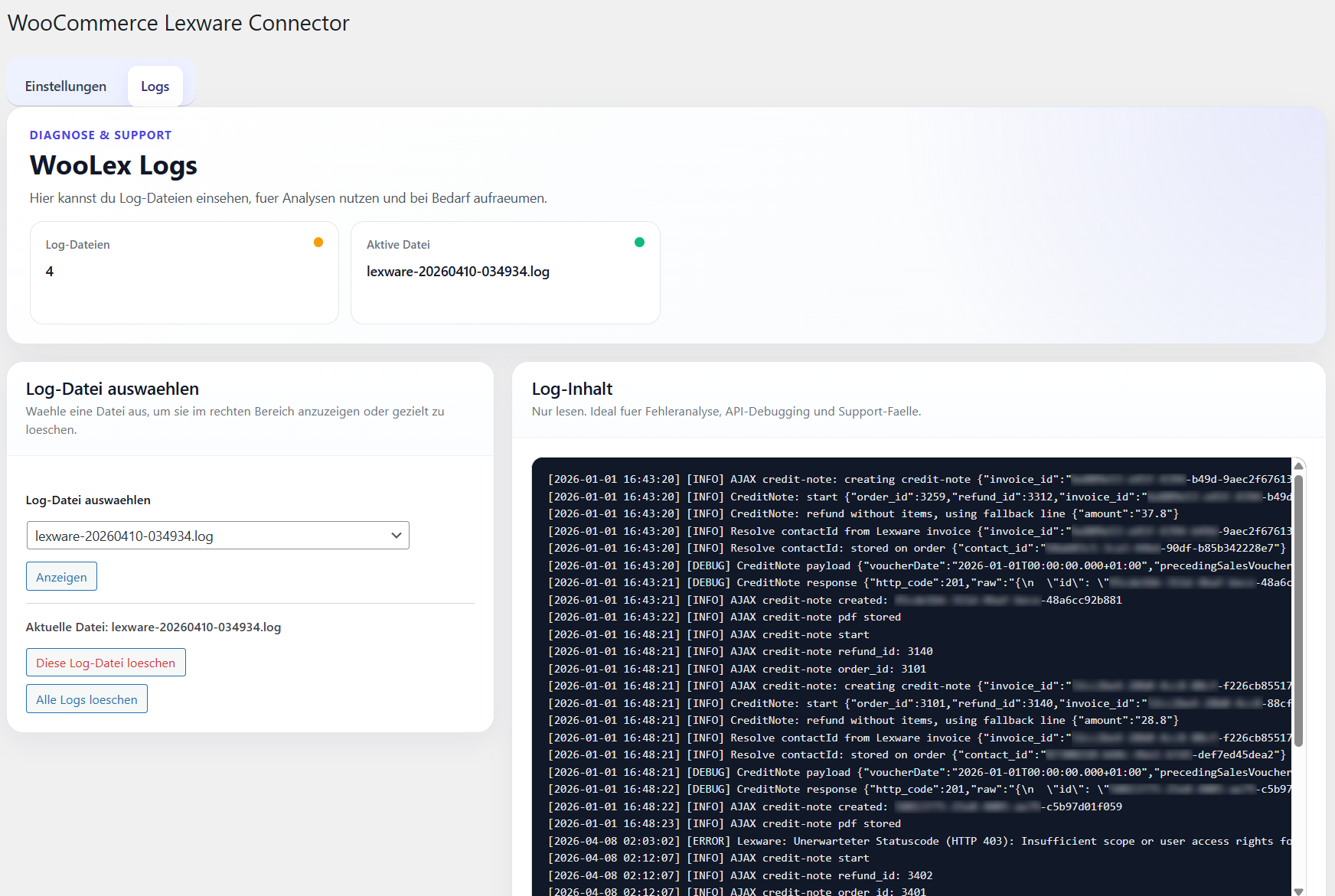1335x896 pixels.
Task: Click log line with fallback line amount 37.8
Action: (863, 514)
